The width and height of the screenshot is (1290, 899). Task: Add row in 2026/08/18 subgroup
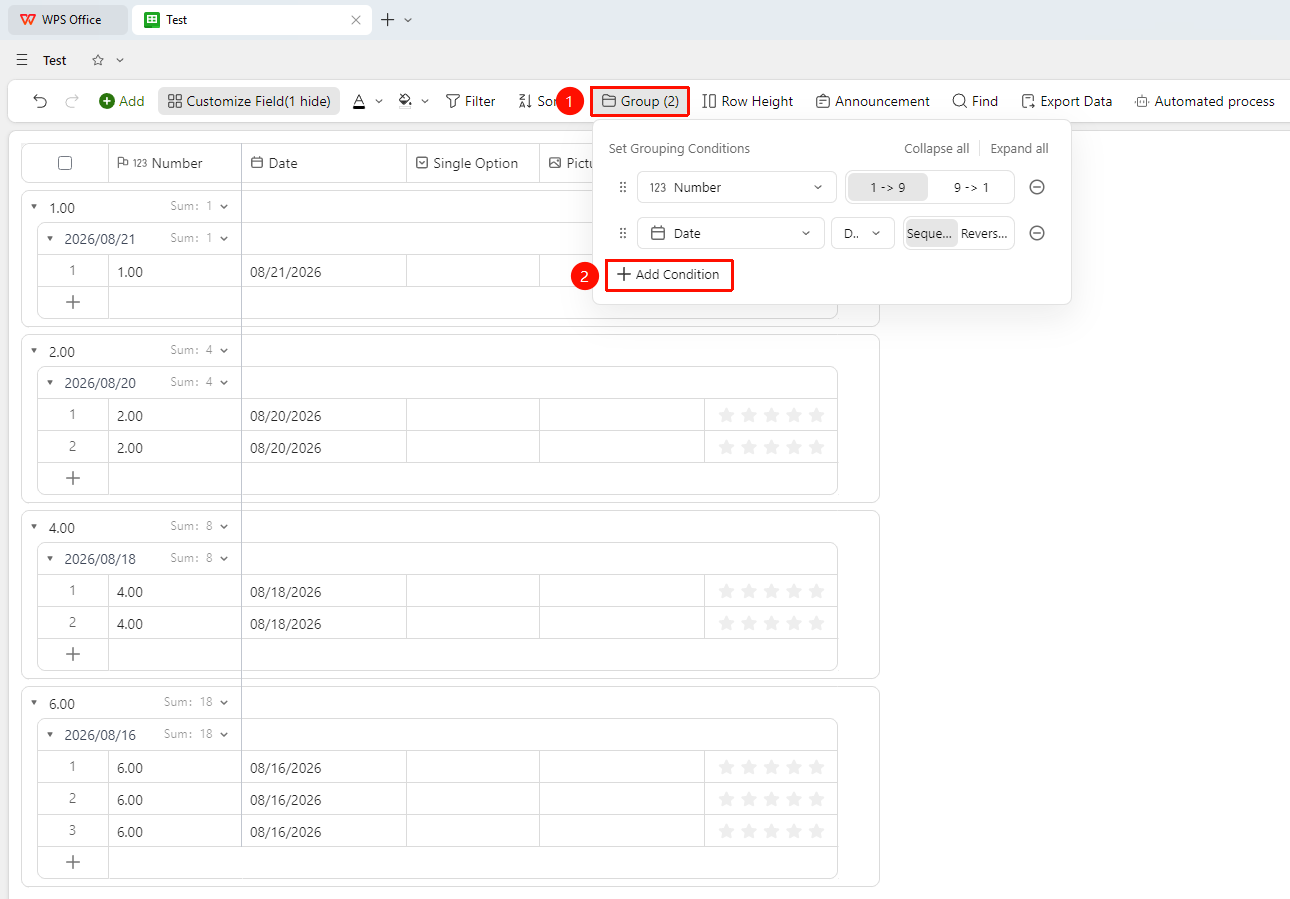(73, 654)
